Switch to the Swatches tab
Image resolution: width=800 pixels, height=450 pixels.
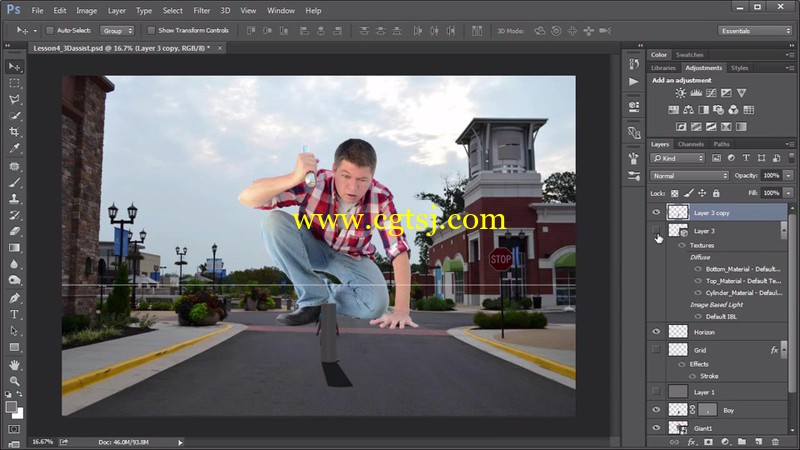tap(689, 55)
